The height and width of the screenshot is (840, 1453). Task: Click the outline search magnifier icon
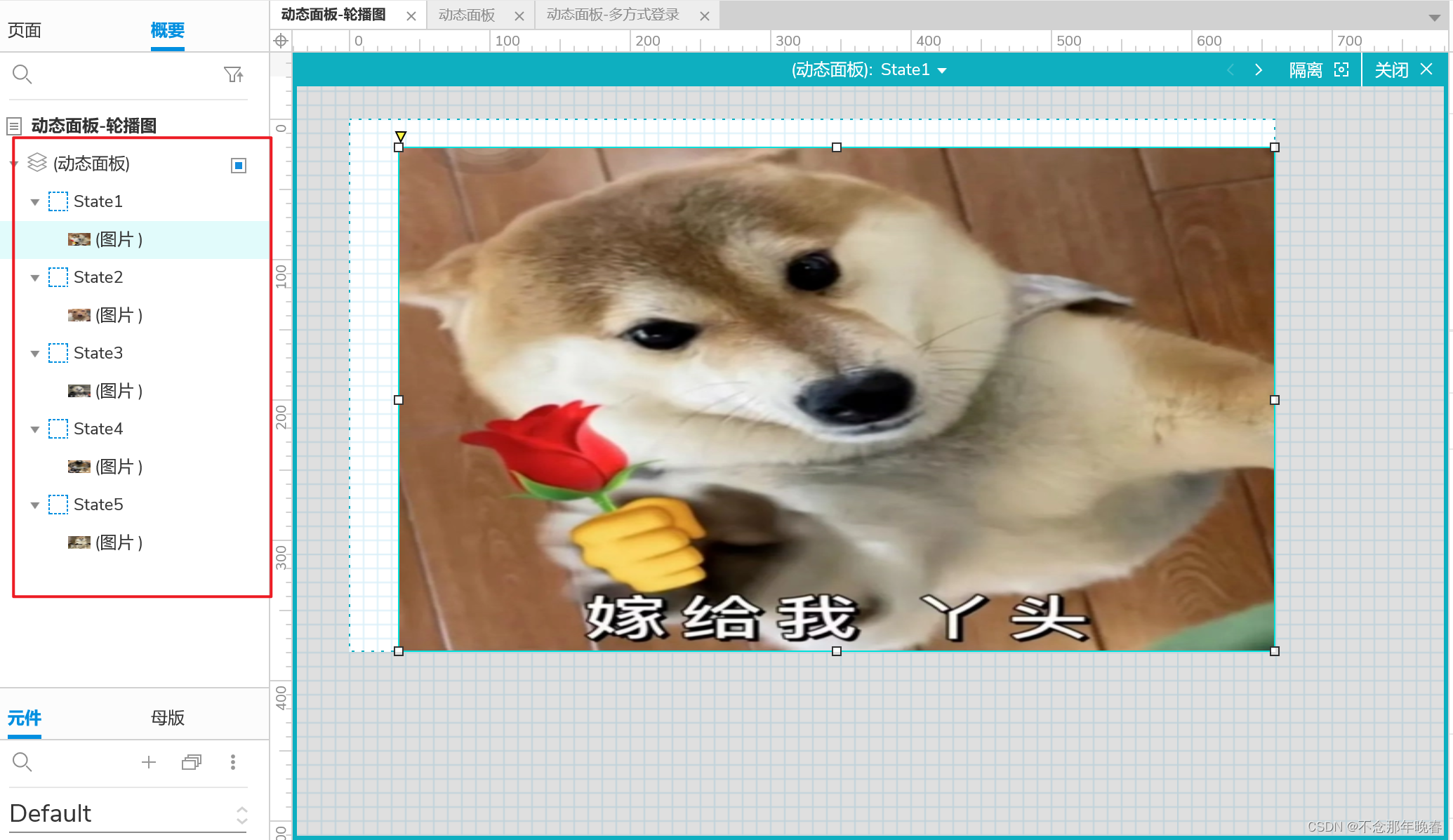[22, 74]
